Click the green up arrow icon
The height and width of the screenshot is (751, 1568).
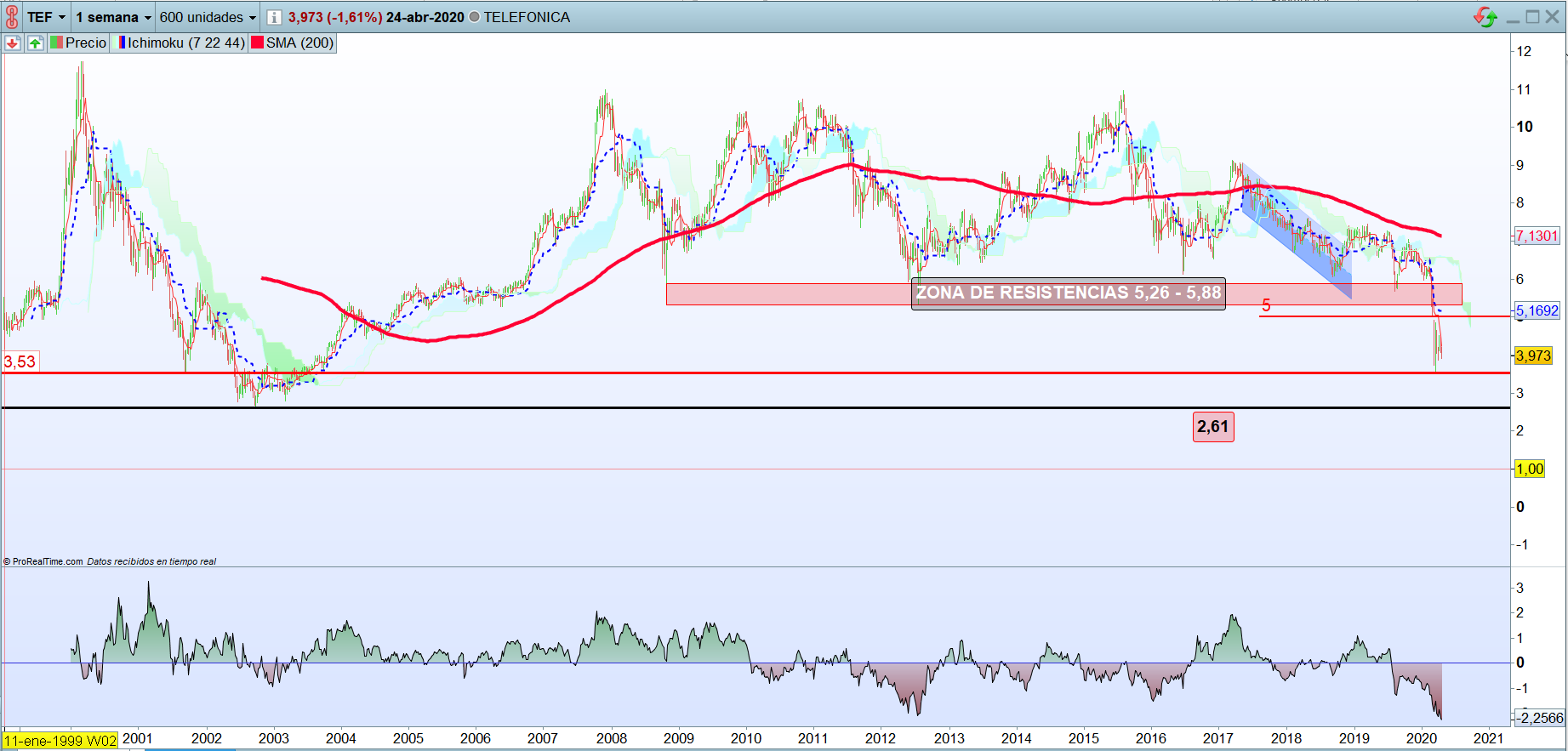[35, 43]
